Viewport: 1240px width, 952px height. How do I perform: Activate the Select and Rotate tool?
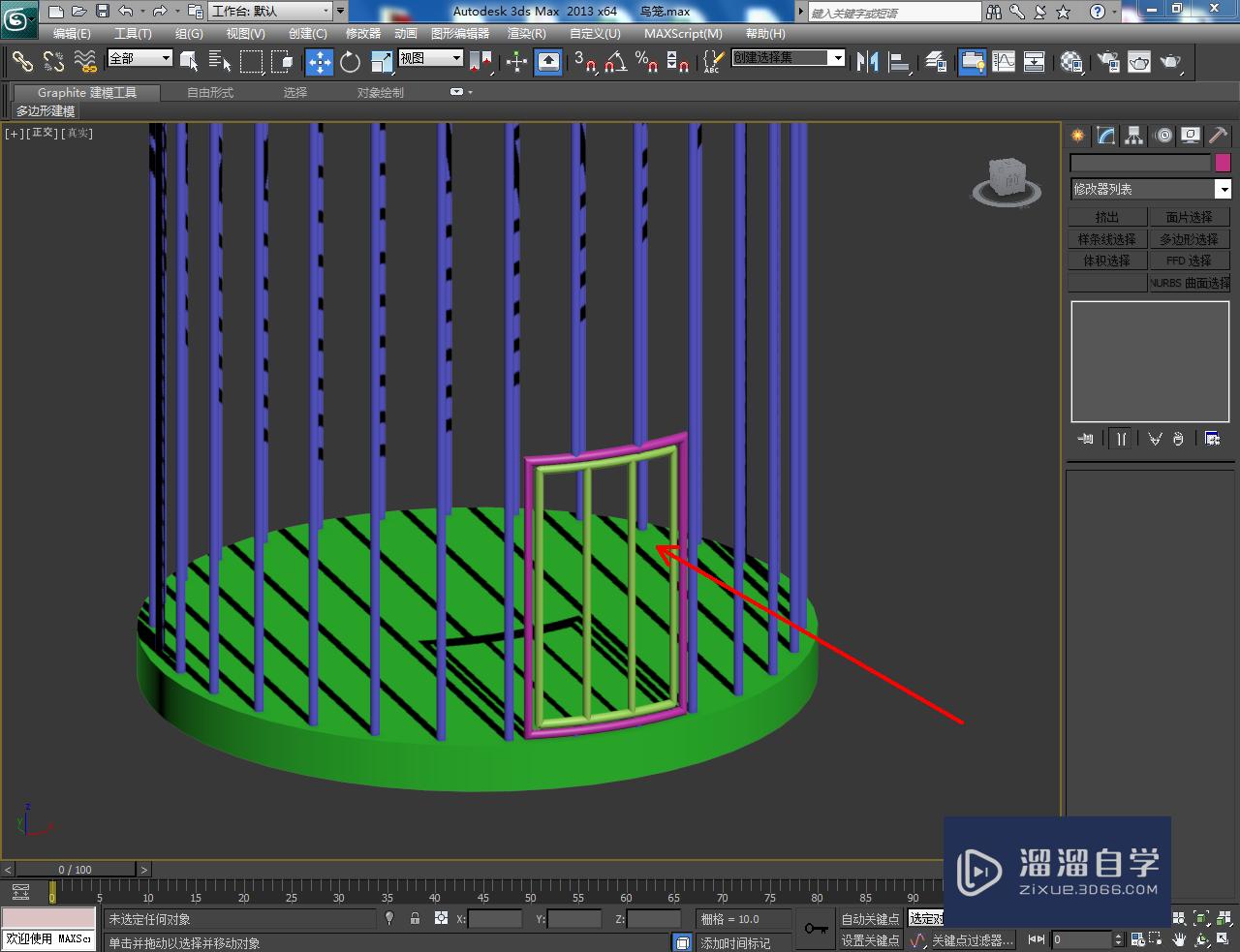click(x=350, y=62)
